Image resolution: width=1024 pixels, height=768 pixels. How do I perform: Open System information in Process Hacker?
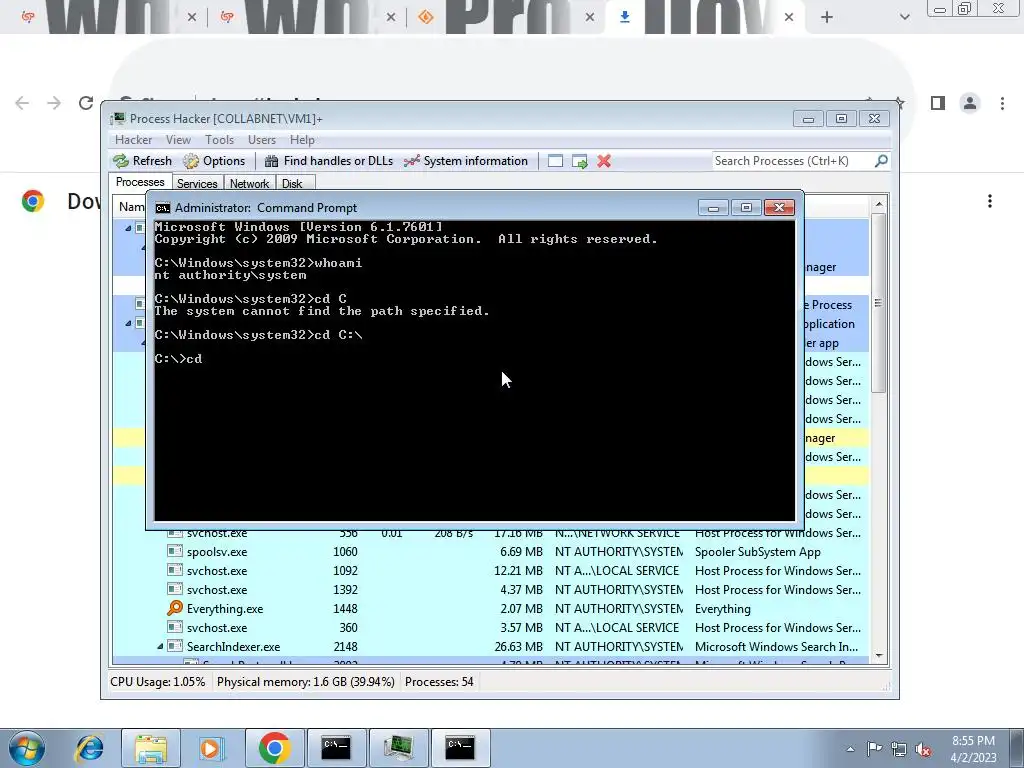click(466, 161)
